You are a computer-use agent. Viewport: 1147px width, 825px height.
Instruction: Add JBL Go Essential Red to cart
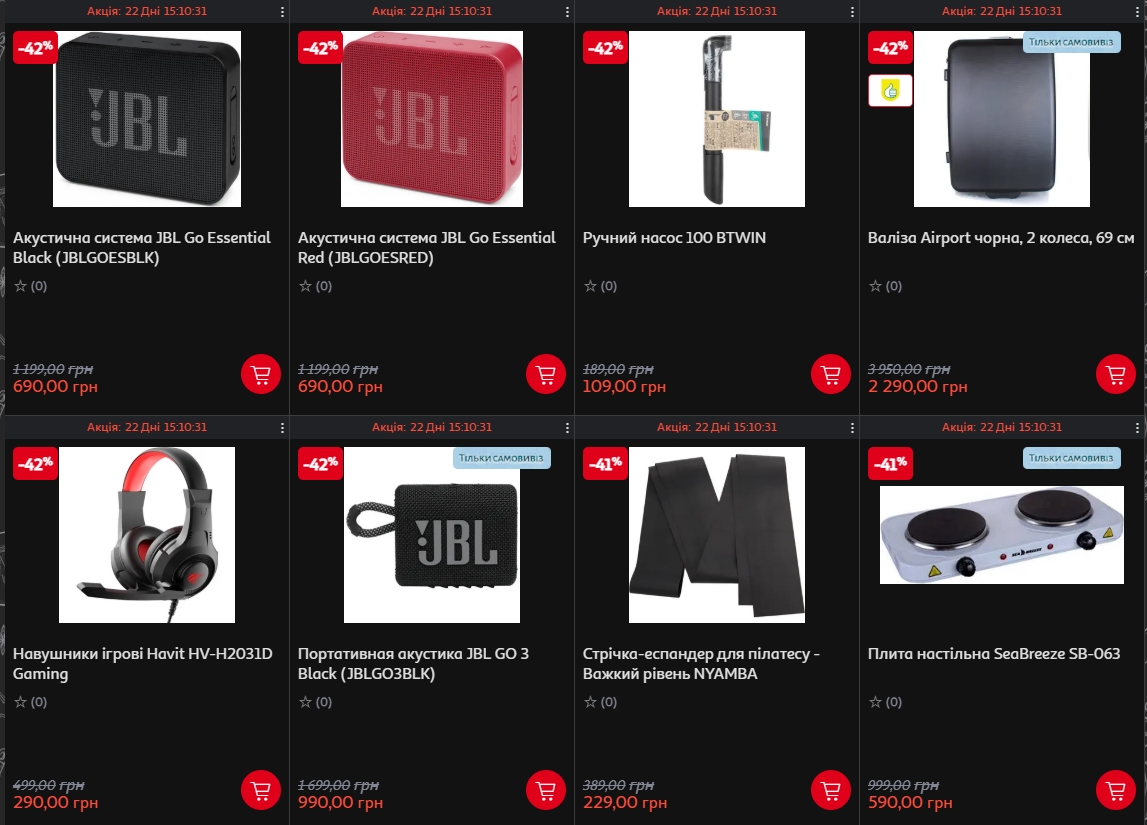pos(546,374)
